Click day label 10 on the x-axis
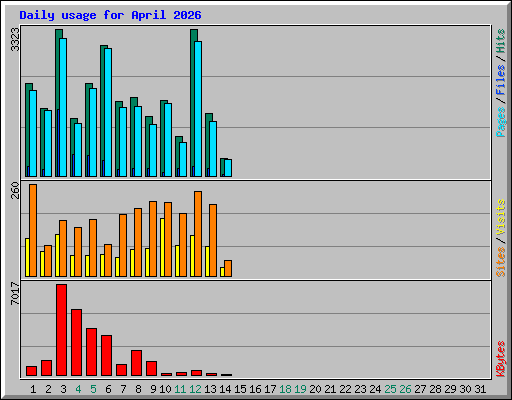This screenshot has height=400, width=512. tap(165, 389)
